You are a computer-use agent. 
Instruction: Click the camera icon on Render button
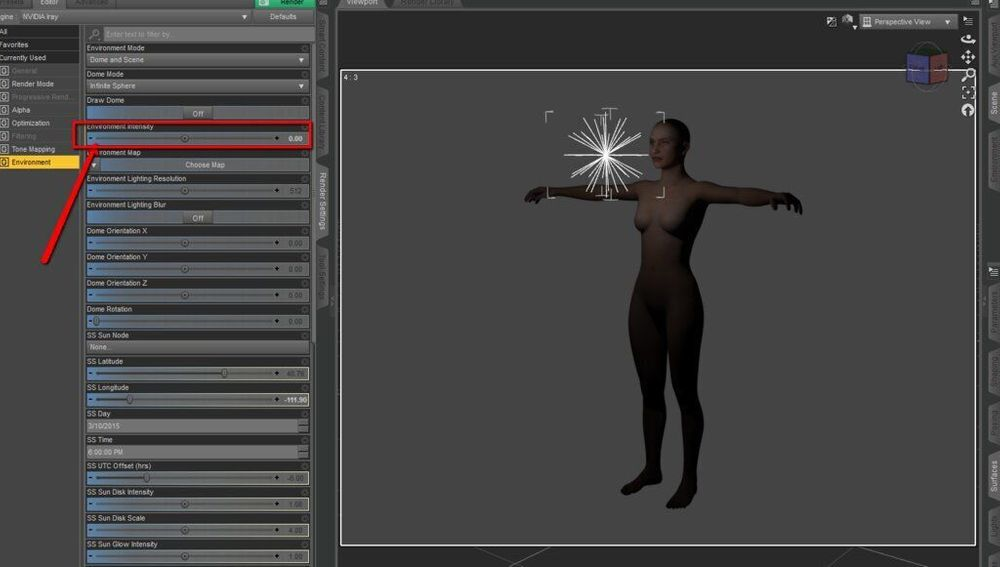pos(263,3)
